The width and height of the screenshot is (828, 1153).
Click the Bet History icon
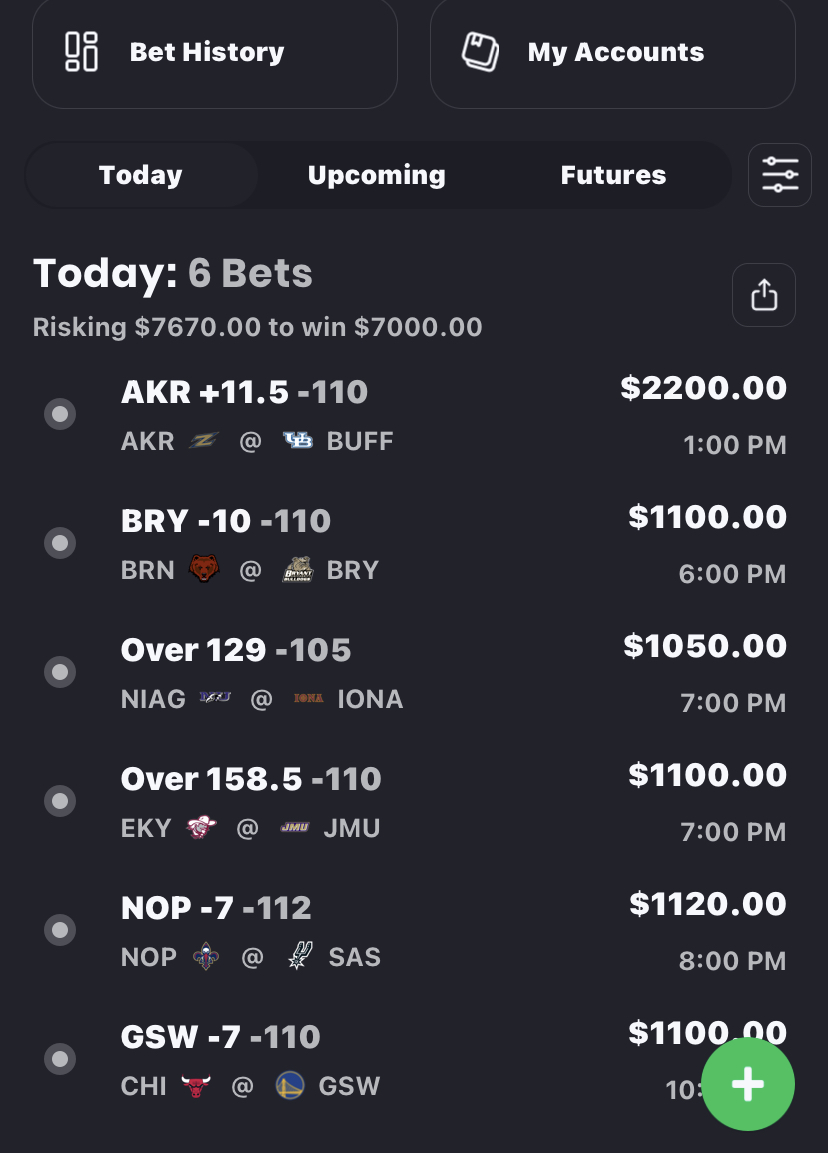tap(81, 52)
